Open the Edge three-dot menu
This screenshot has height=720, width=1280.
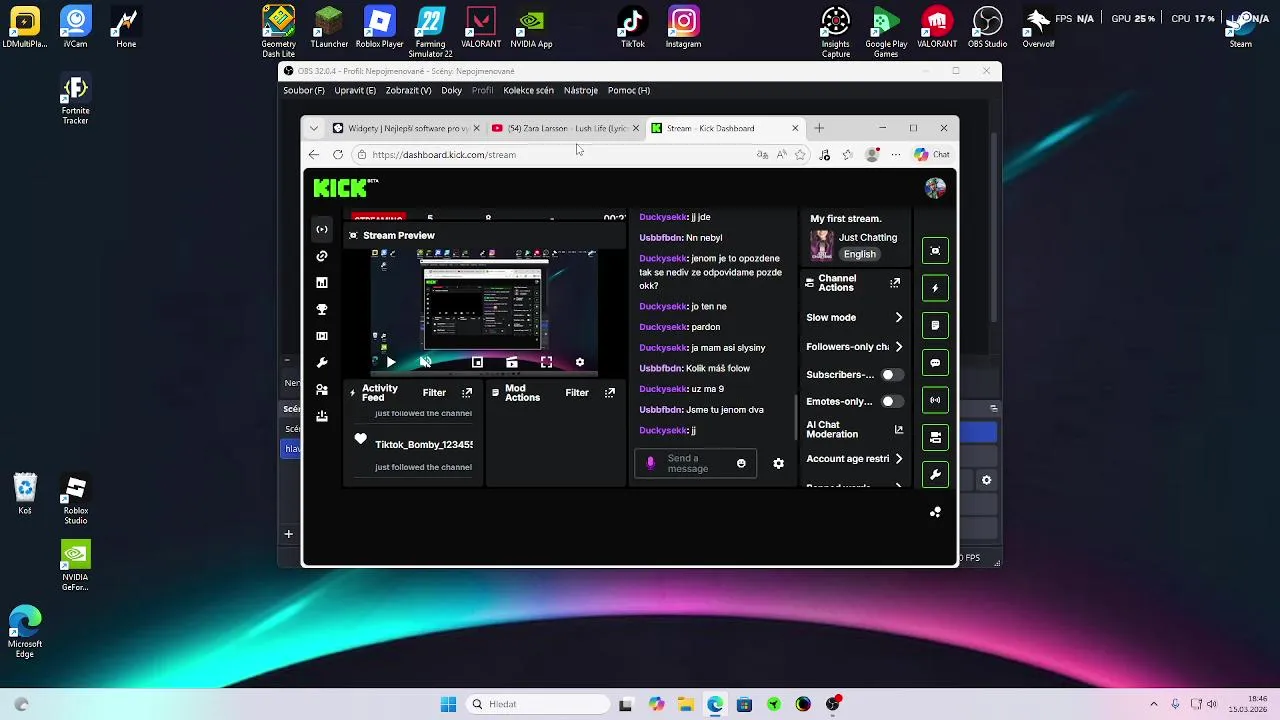pos(895,155)
